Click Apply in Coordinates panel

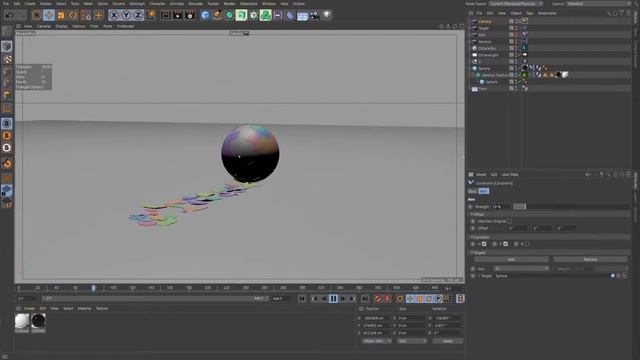pos(448,341)
